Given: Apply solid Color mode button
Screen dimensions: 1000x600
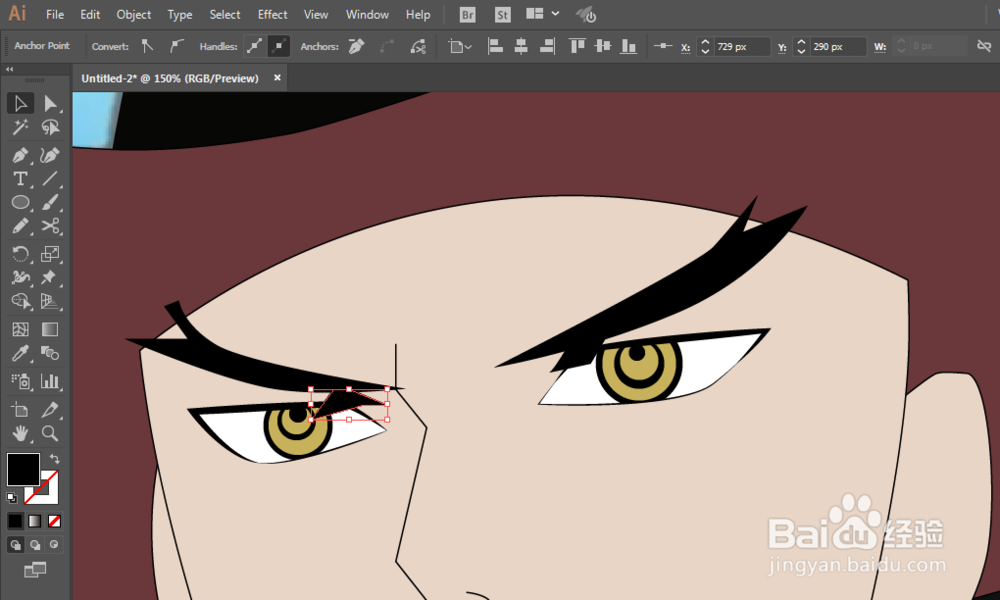Looking at the screenshot, I should (15, 521).
